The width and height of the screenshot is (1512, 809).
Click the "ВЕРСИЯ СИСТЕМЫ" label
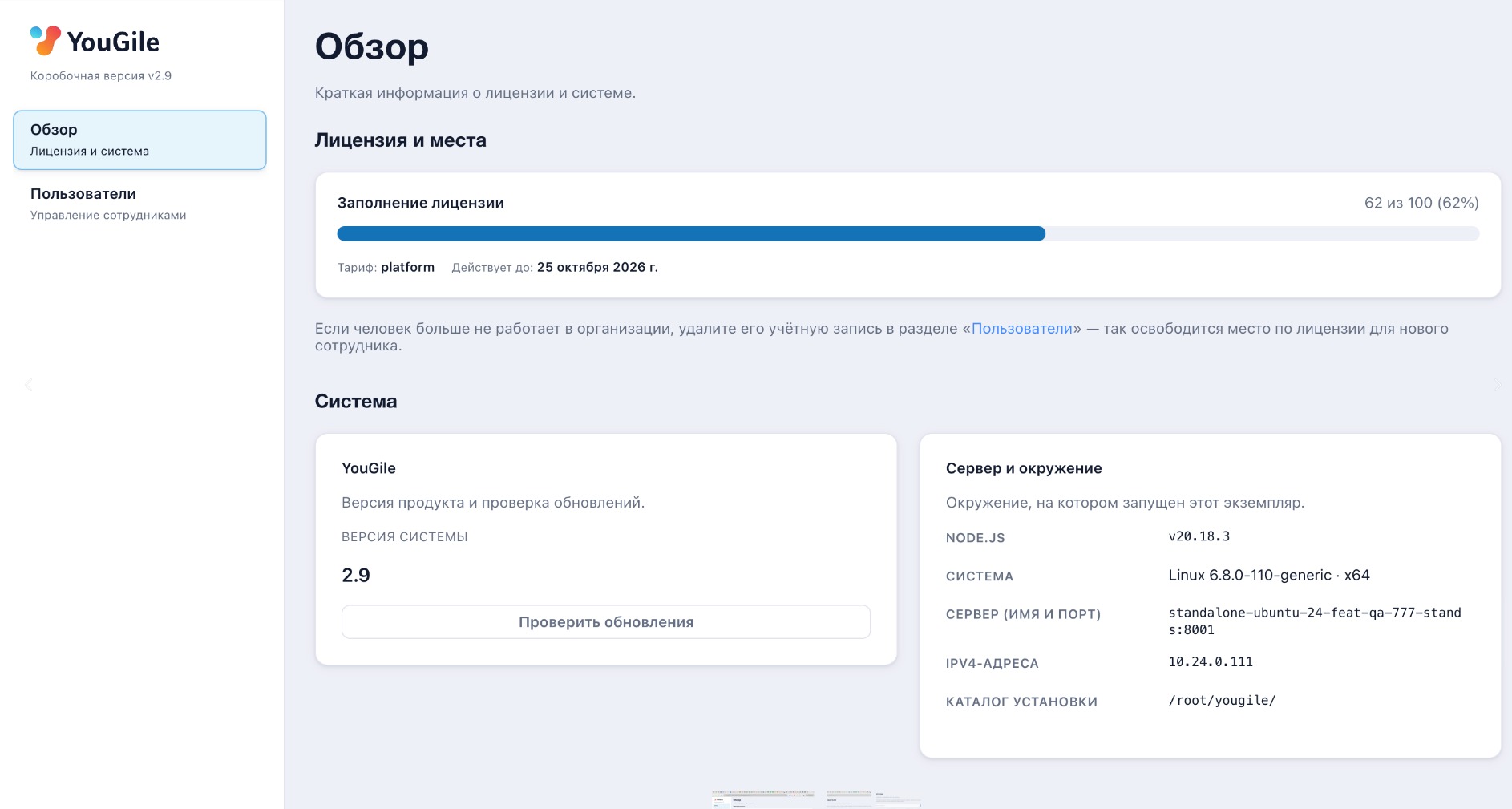click(x=405, y=537)
